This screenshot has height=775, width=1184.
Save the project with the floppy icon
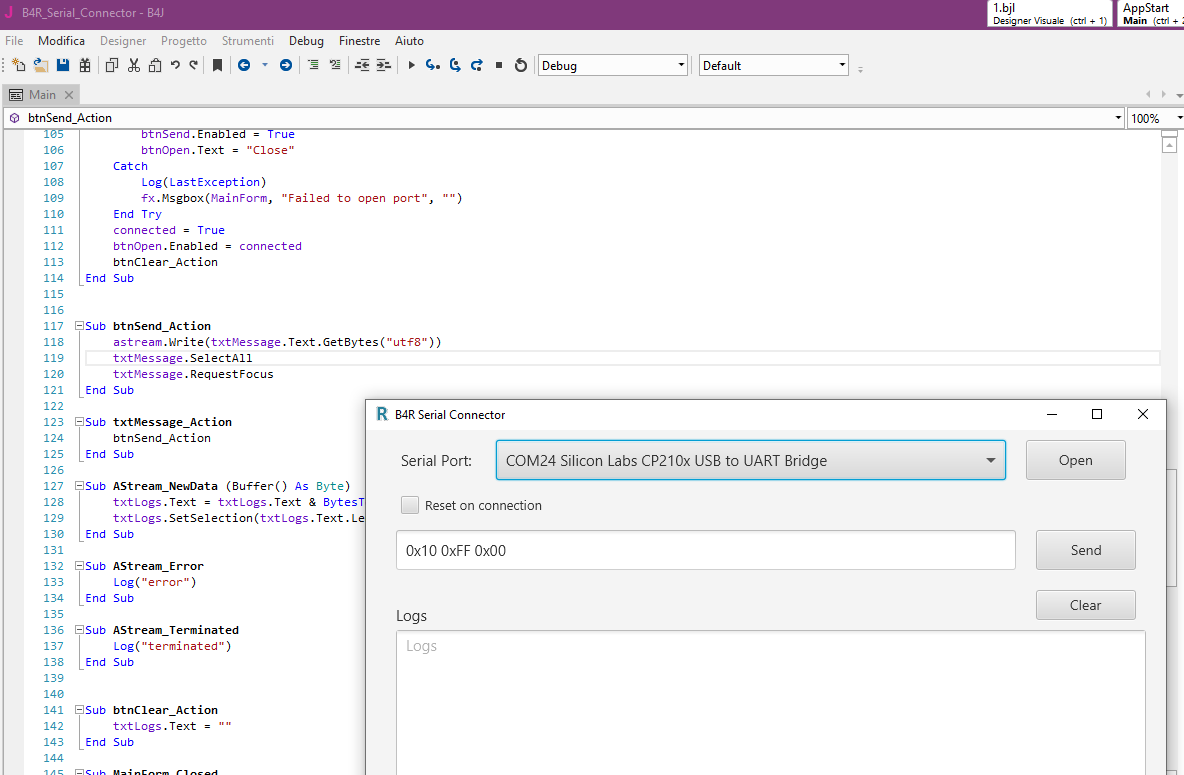point(63,66)
